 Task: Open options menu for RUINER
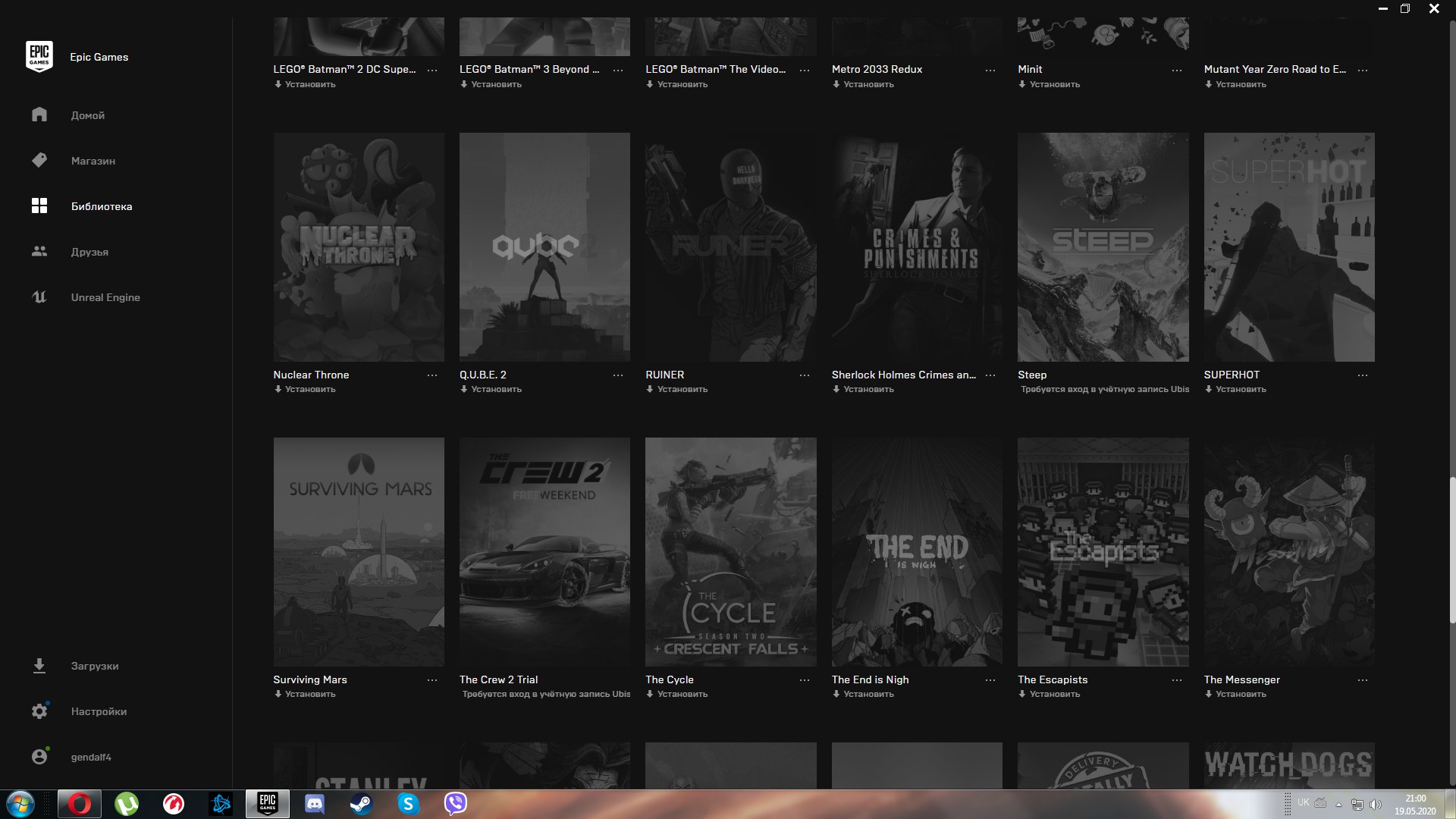point(805,375)
